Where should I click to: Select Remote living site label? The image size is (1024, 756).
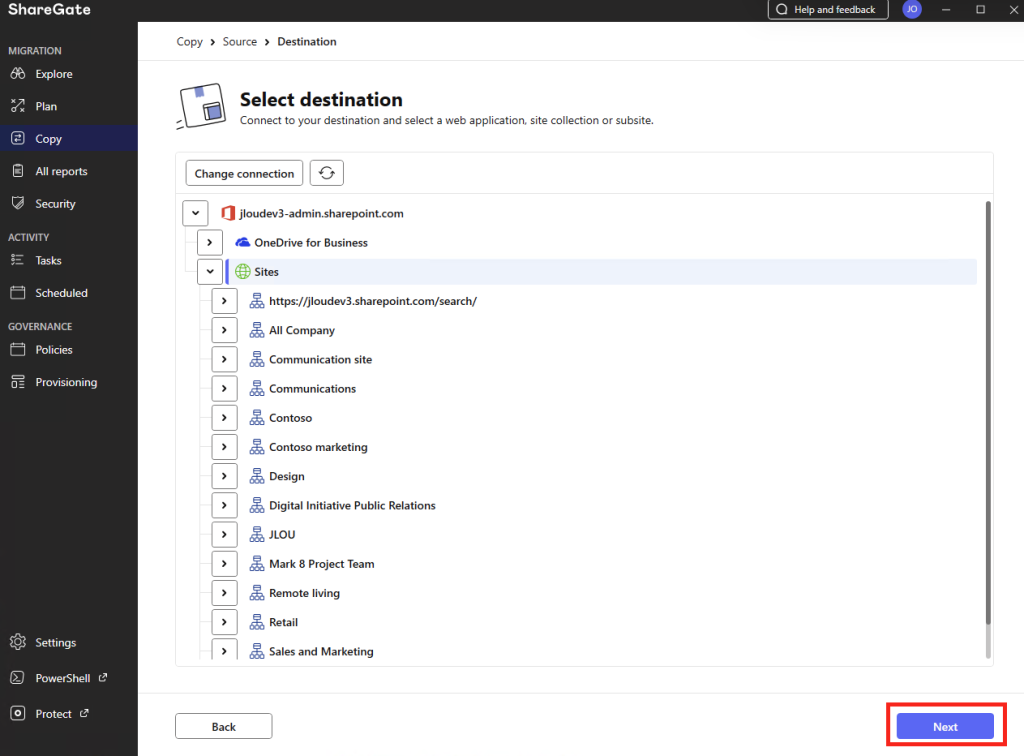click(304, 593)
